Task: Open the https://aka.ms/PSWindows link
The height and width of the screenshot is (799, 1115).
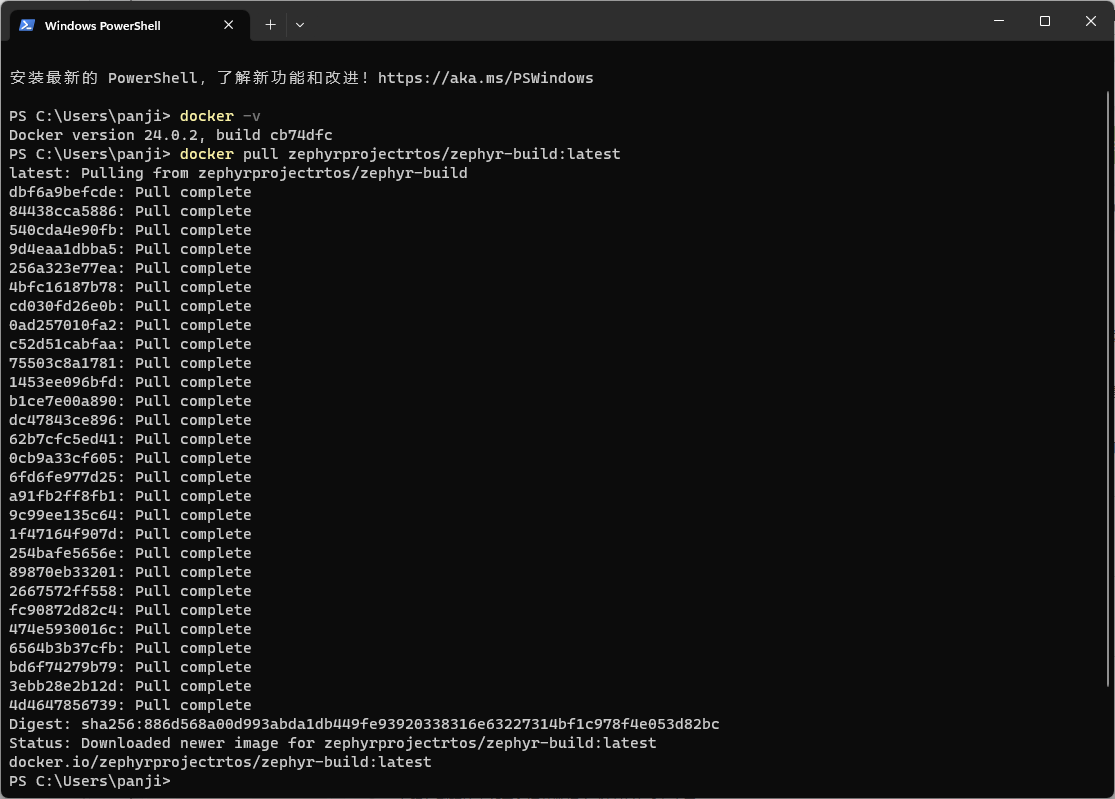Action: tap(485, 78)
